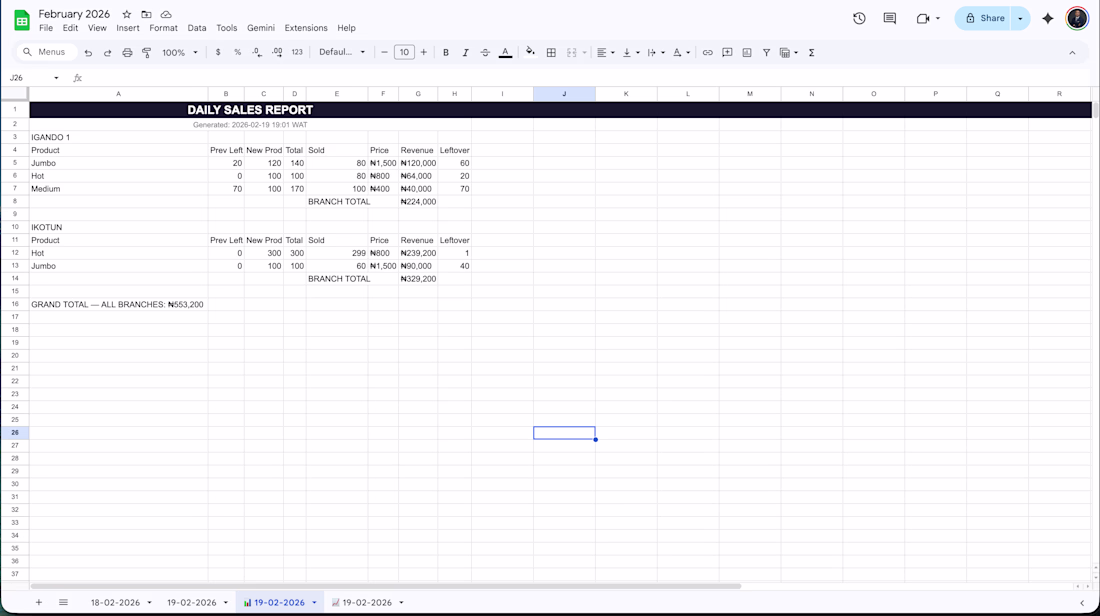The height and width of the screenshot is (616, 1100).
Task: Select the paint format roller icon
Action: [x=147, y=53]
